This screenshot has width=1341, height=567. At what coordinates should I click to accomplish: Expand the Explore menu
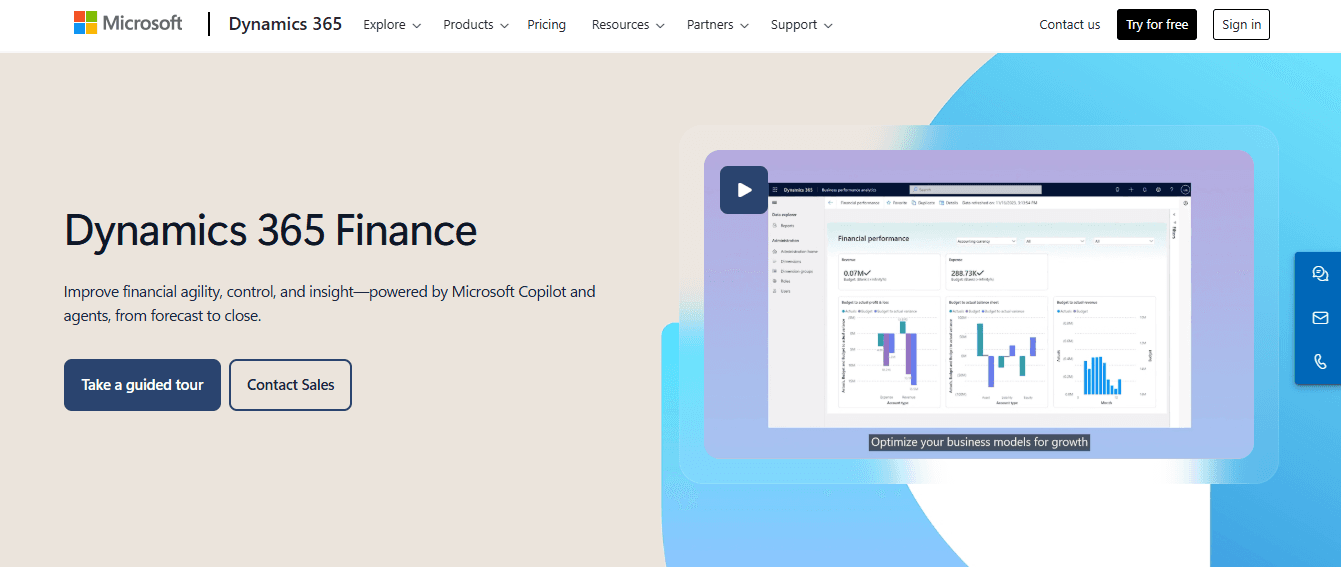[x=392, y=25]
